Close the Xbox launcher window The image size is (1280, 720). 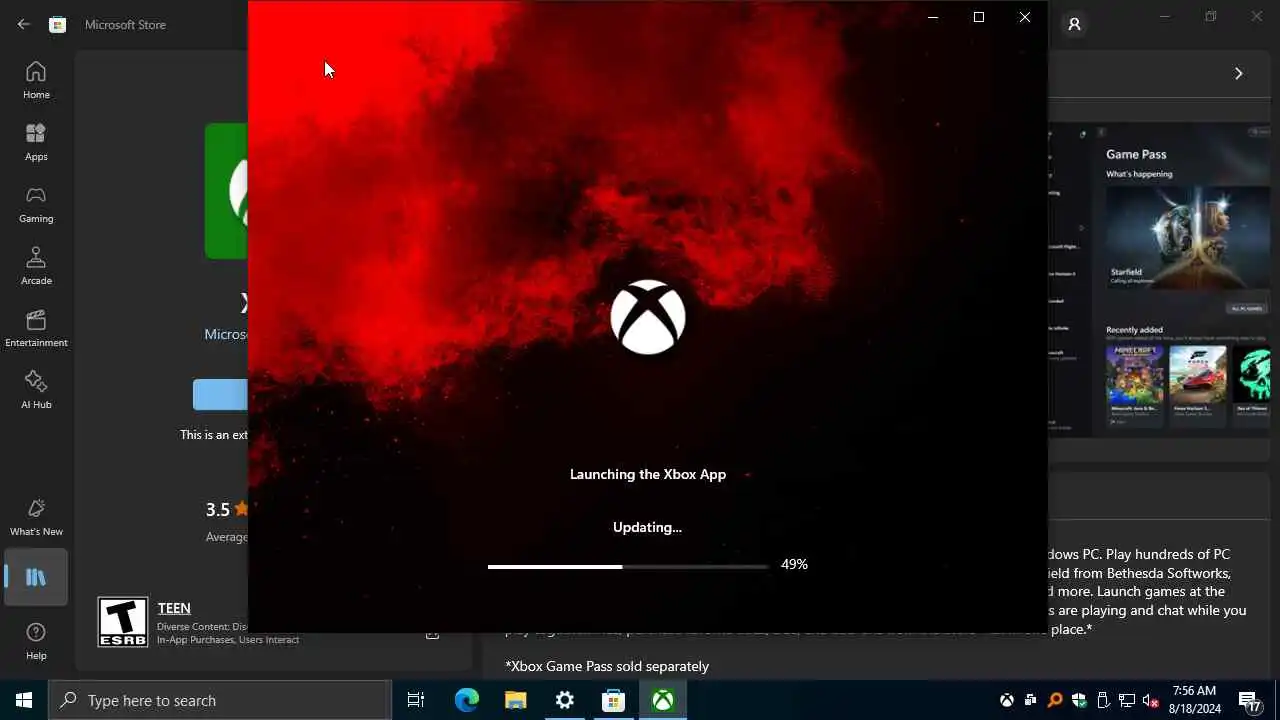tap(1025, 17)
